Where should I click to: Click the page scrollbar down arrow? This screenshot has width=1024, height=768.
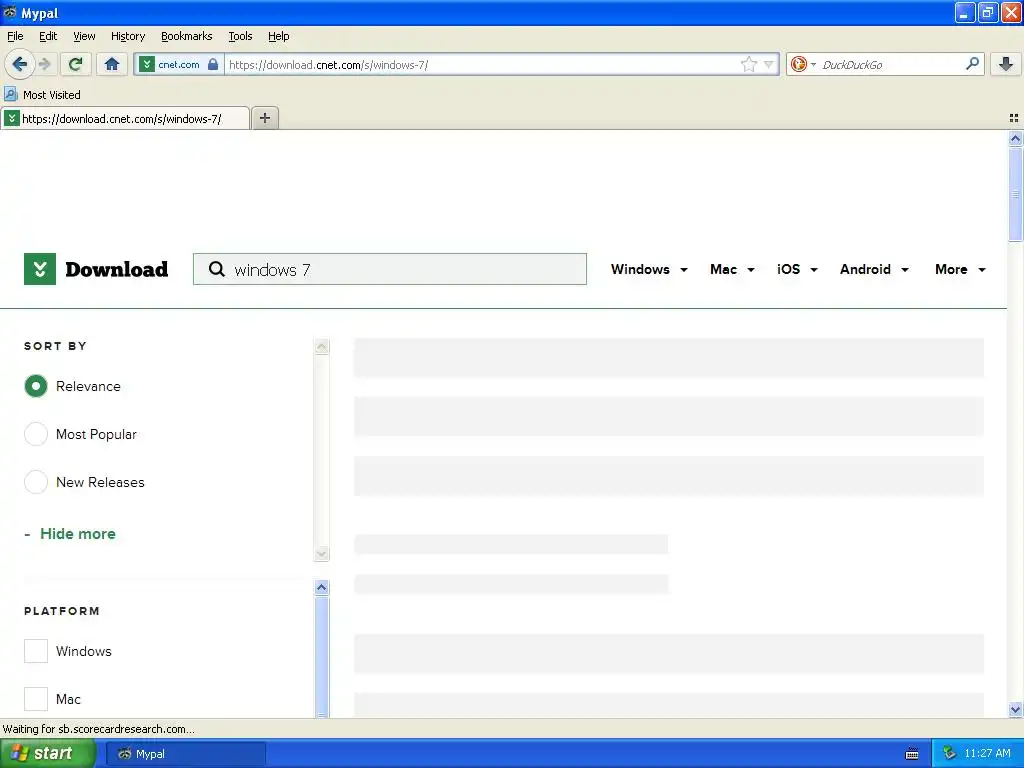pos(1015,709)
